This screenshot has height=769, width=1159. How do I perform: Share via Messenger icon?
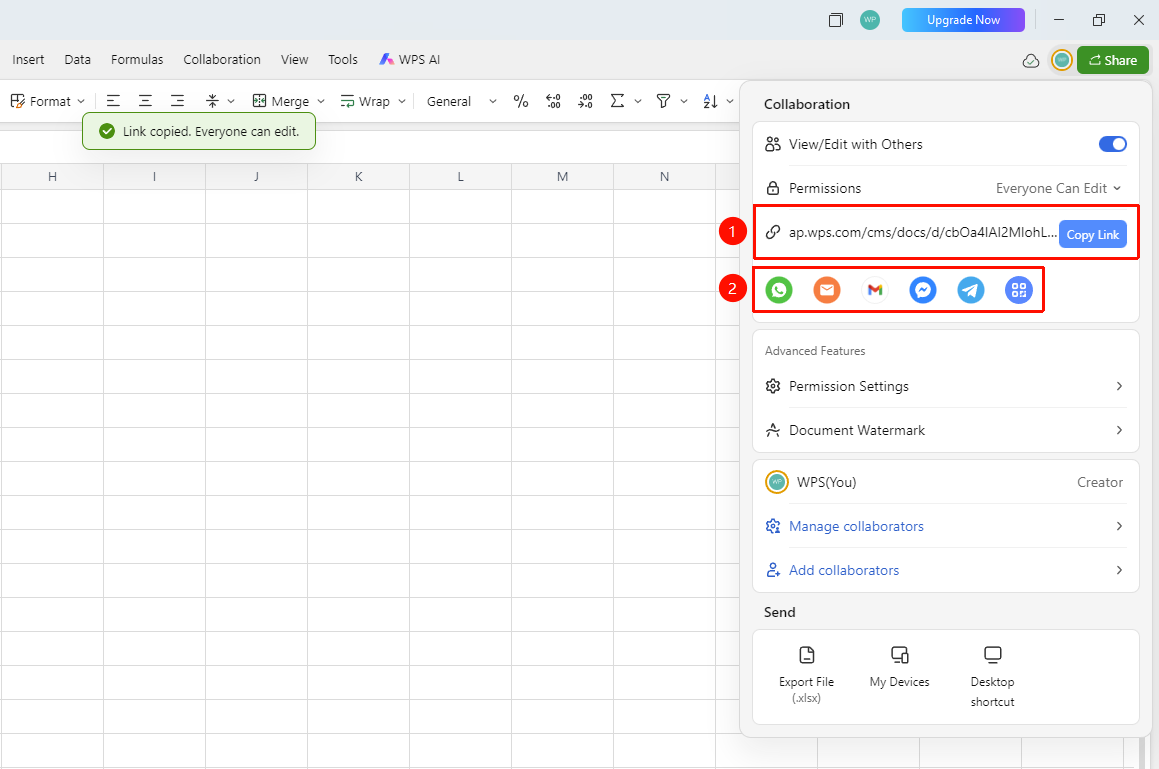point(922,290)
